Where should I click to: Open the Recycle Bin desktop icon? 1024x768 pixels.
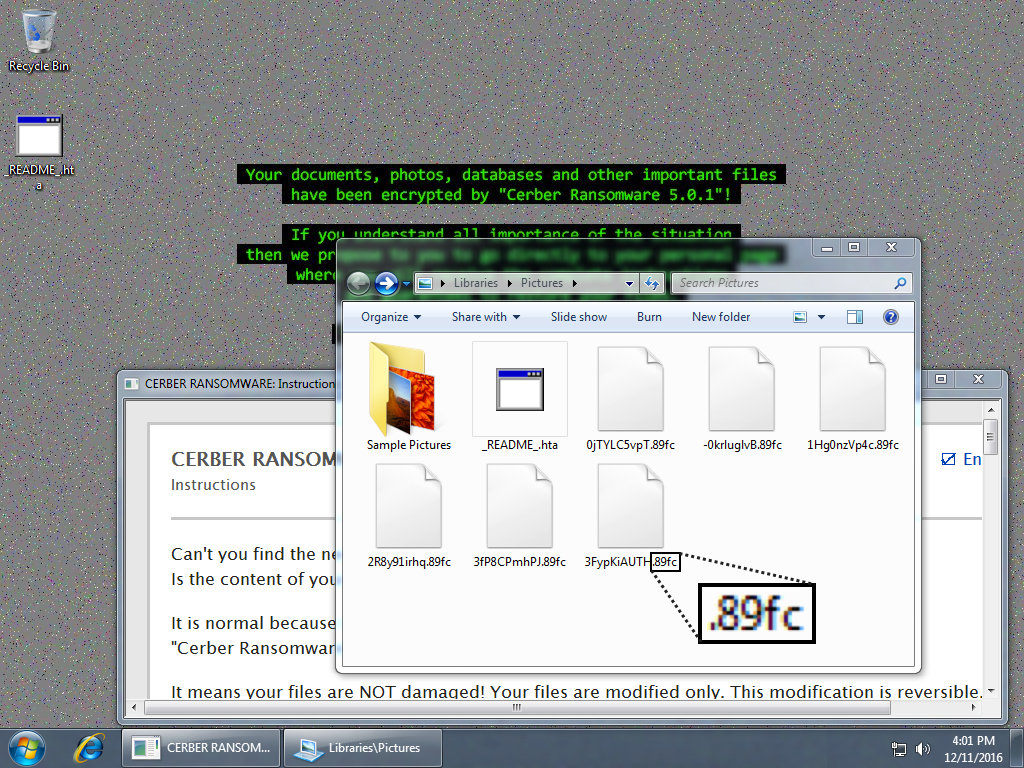click(x=39, y=40)
